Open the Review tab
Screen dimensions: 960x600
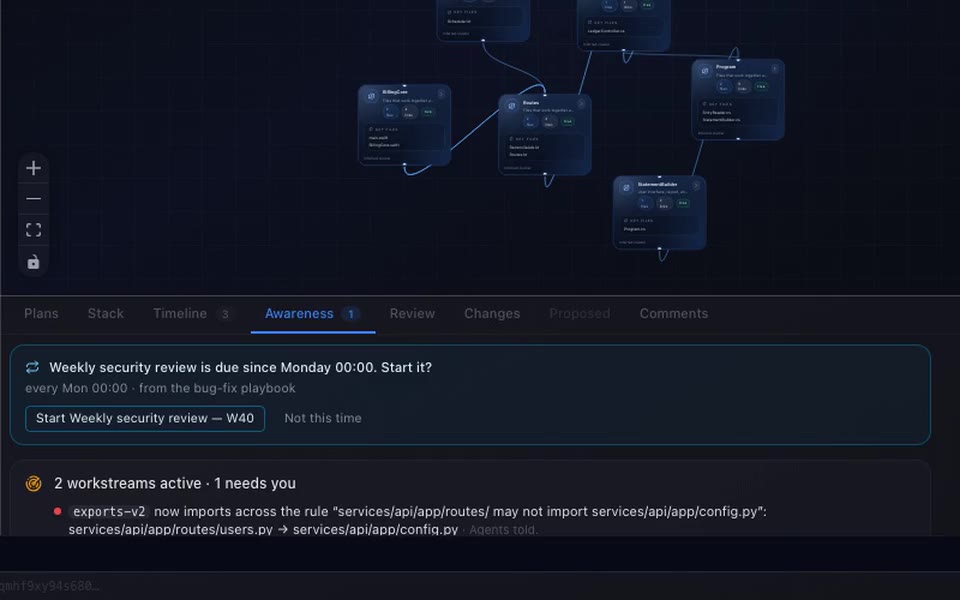412,313
